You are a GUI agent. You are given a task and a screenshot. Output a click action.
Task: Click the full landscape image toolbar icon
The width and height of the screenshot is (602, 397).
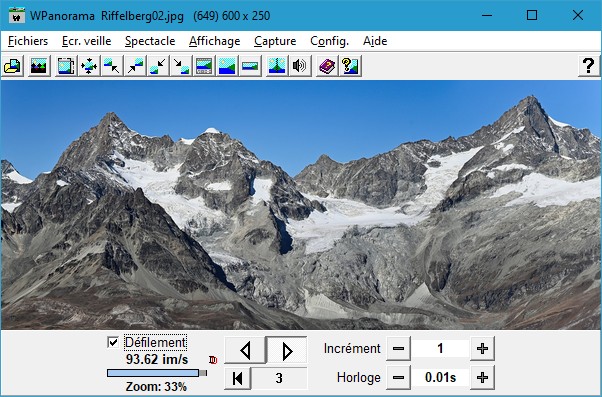point(227,66)
